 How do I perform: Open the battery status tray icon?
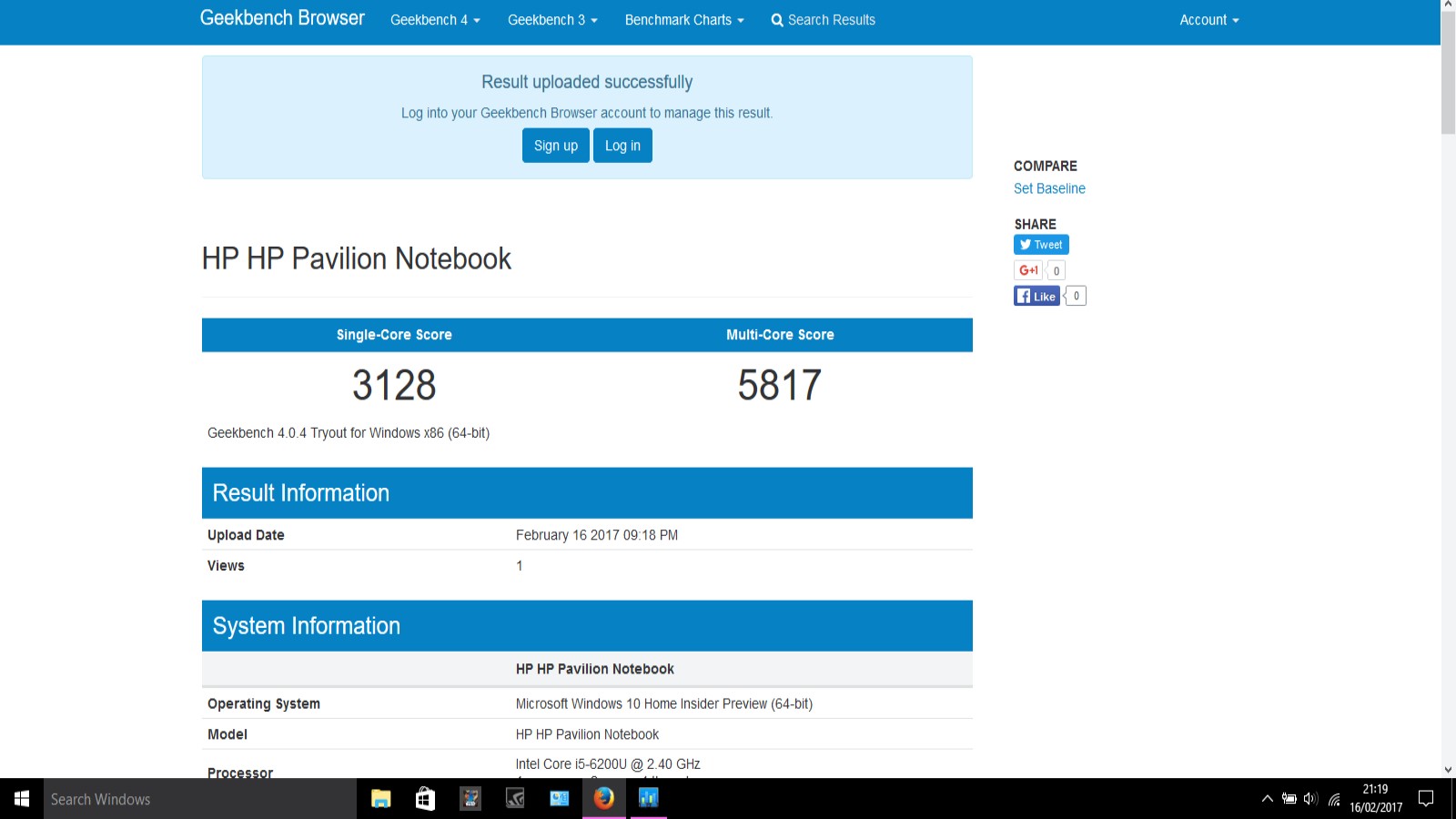(x=1289, y=799)
